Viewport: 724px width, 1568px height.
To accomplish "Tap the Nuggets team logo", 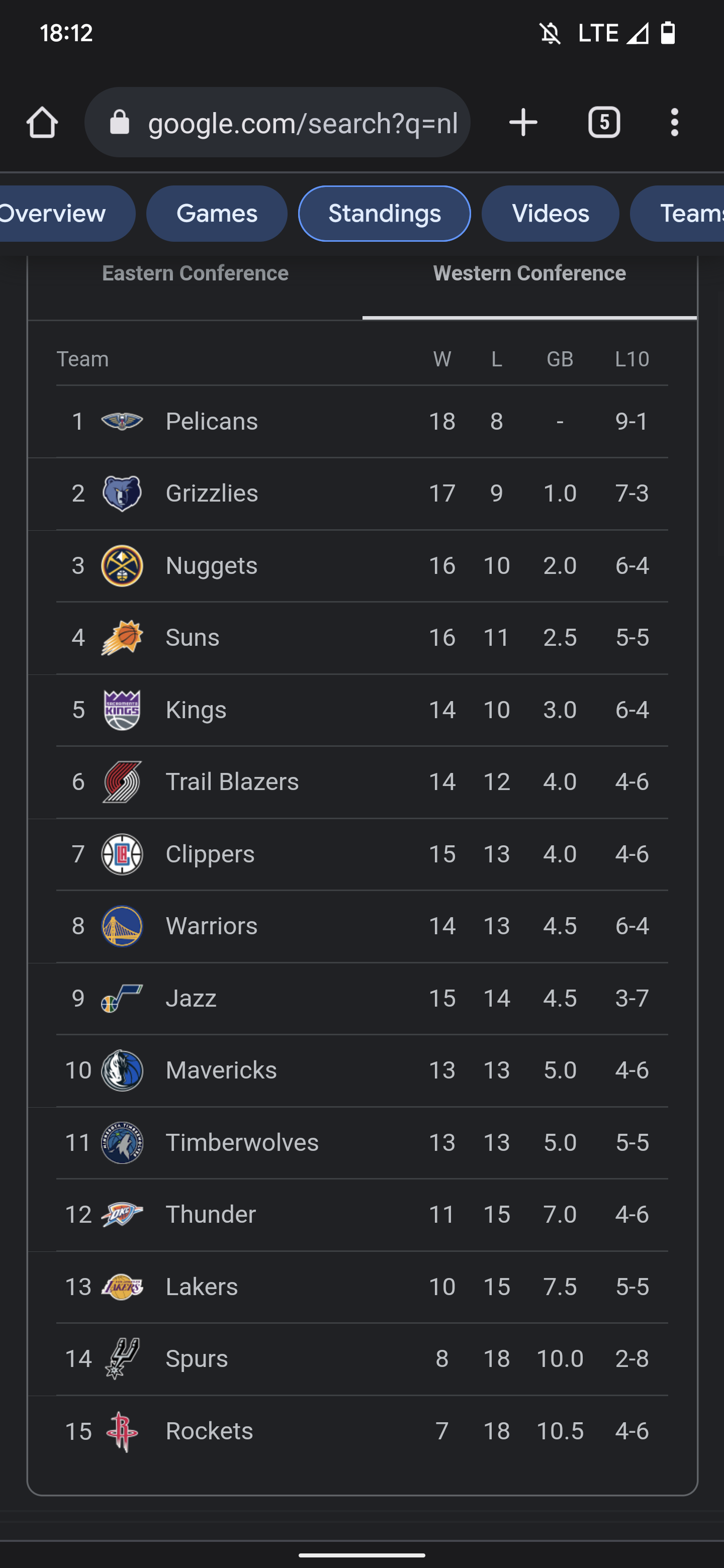I will 122,565.
